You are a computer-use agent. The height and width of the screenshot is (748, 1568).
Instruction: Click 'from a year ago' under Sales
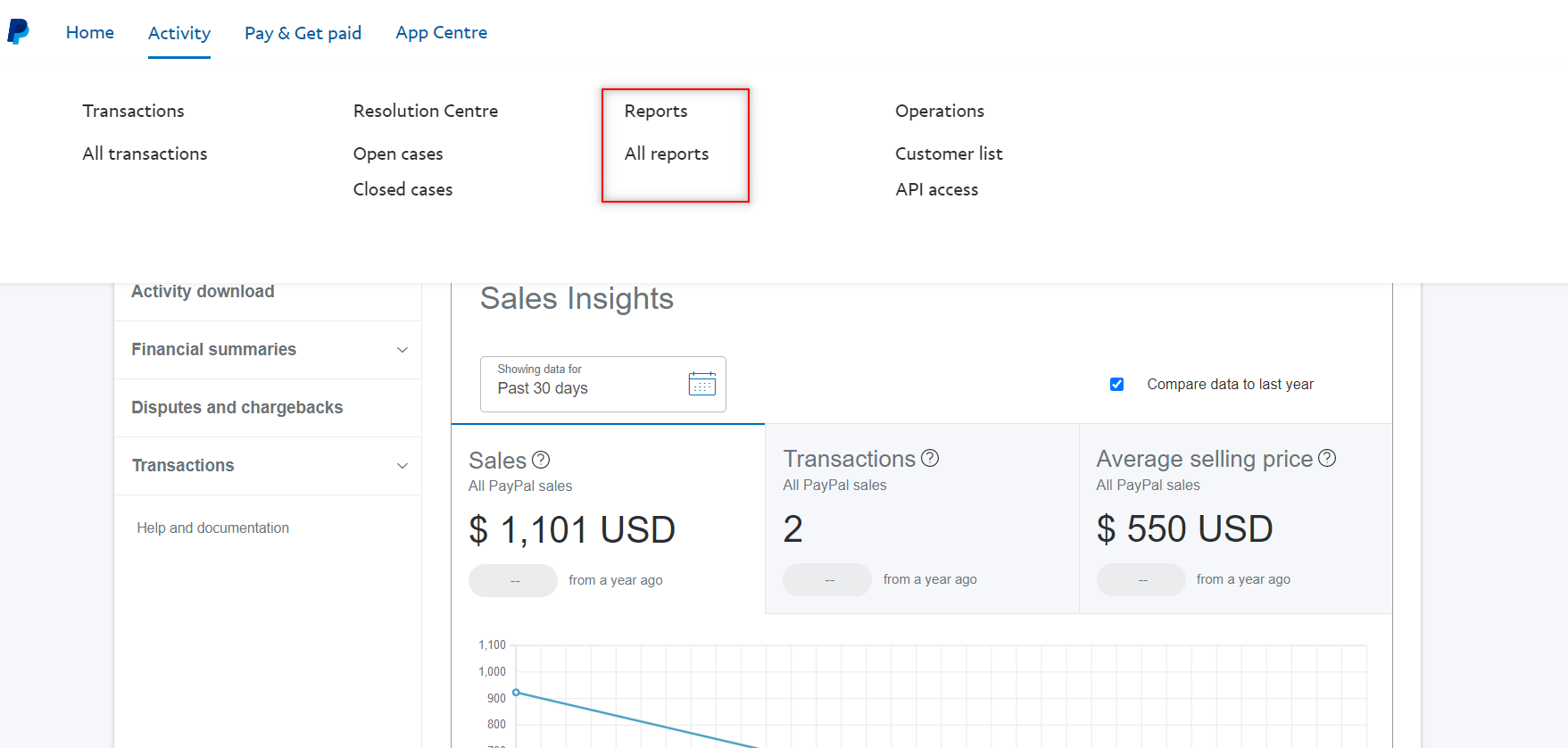click(616, 580)
